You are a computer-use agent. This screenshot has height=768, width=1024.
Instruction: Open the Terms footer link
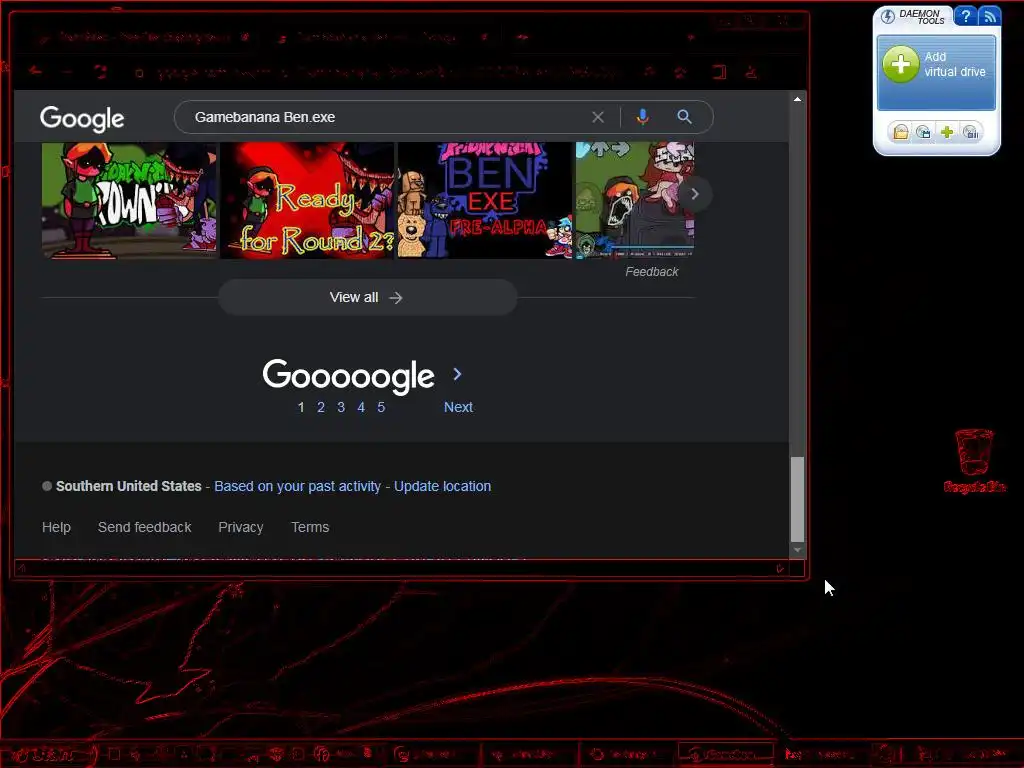pos(310,527)
